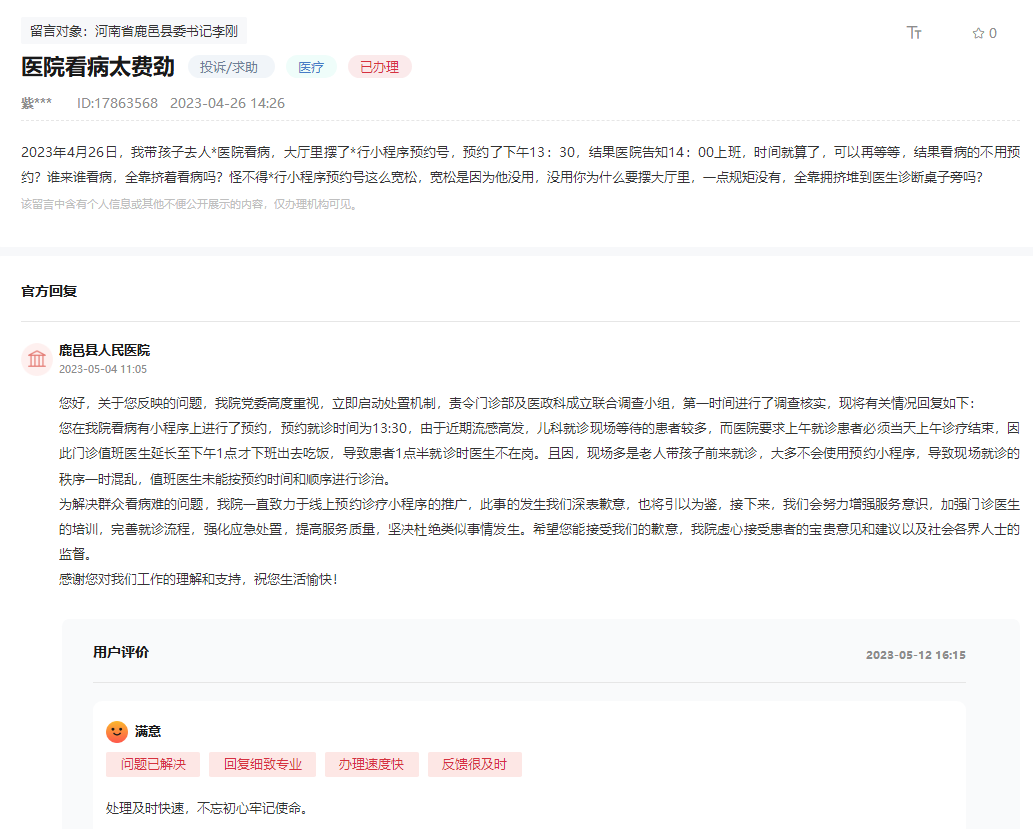Click the 官方回复 section heading
Viewport: 1033px width, 829px height.
point(49,291)
